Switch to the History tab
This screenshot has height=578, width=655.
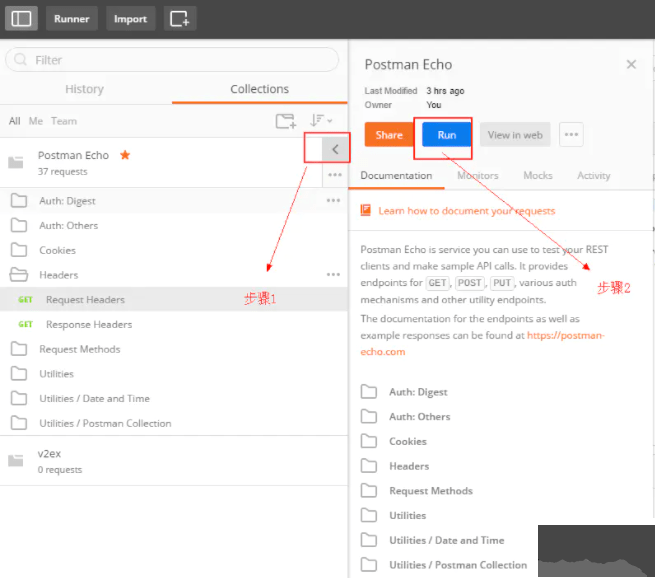(84, 89)
